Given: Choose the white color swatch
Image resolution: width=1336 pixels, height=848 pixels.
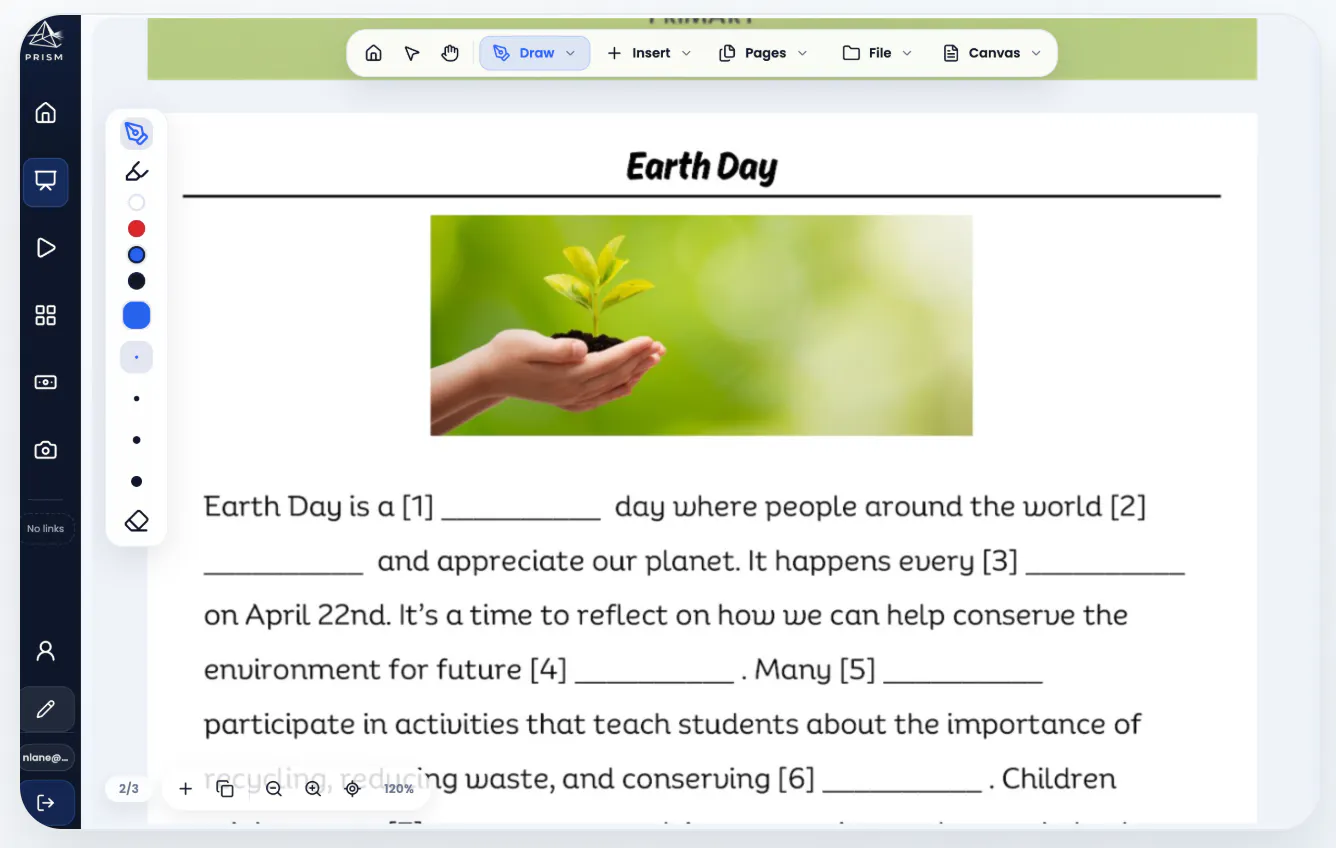Looking at the screenshot, I should (137, 203).
